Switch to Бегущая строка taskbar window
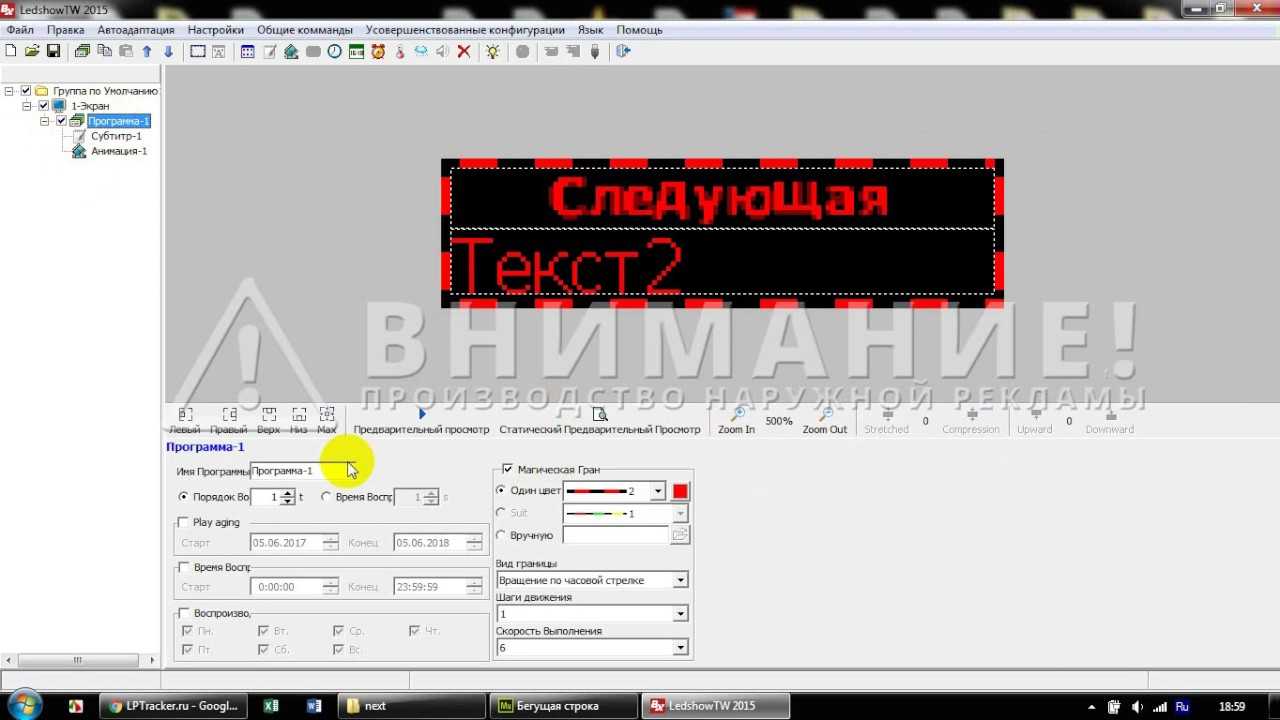 point(563,706)
